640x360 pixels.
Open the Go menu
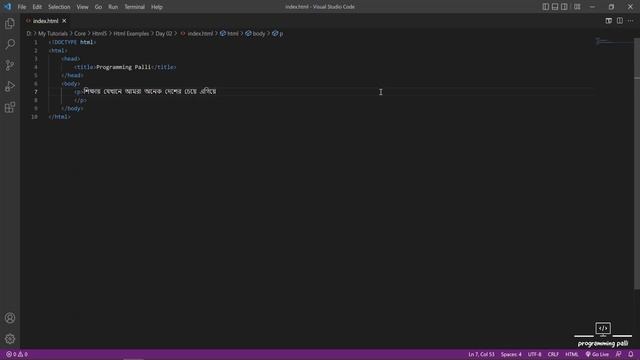[98, 7]
